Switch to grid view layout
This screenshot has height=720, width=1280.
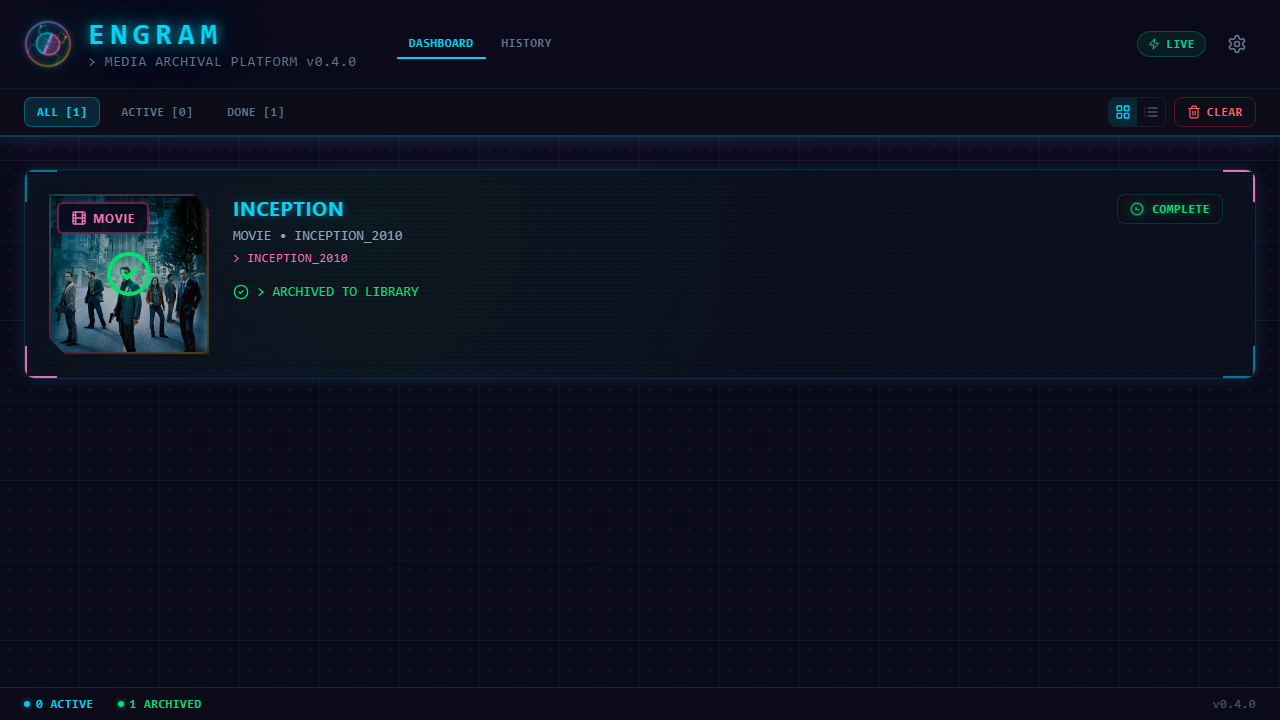pyautogui.click(x=1123, y=112)
